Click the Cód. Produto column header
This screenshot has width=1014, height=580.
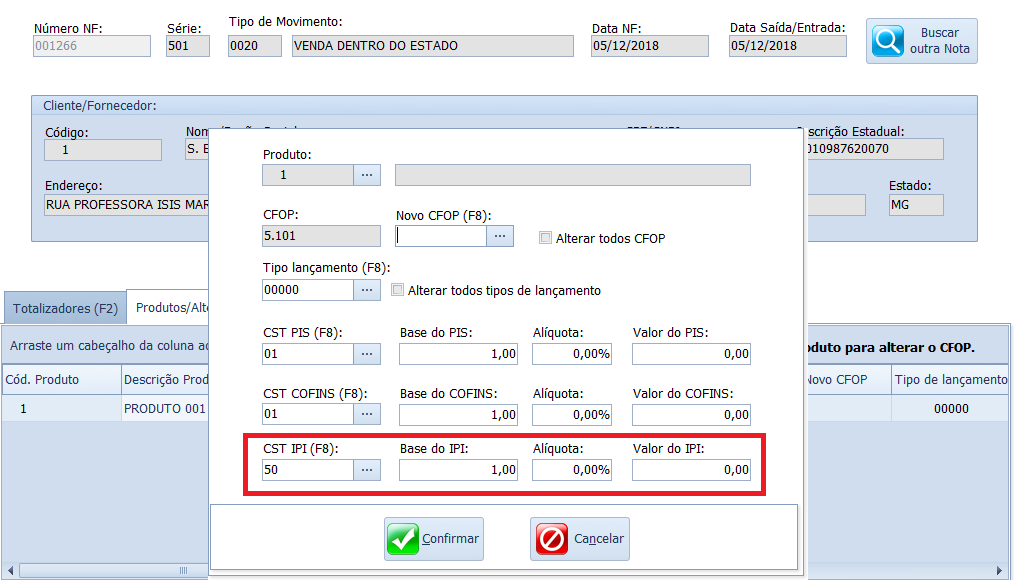42,380
